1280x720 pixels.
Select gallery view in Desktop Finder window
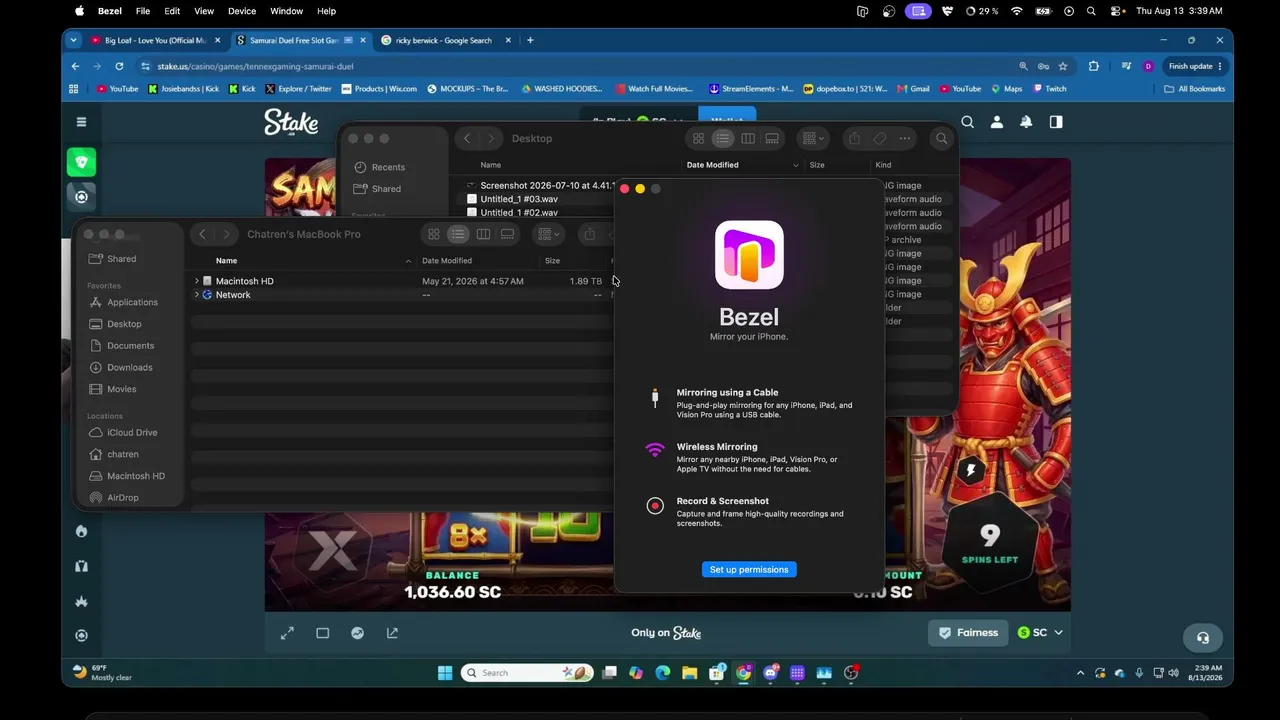tap(772, 138)
